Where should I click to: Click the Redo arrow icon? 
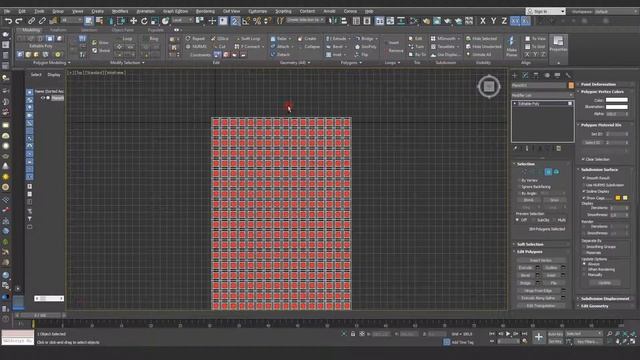19,21
